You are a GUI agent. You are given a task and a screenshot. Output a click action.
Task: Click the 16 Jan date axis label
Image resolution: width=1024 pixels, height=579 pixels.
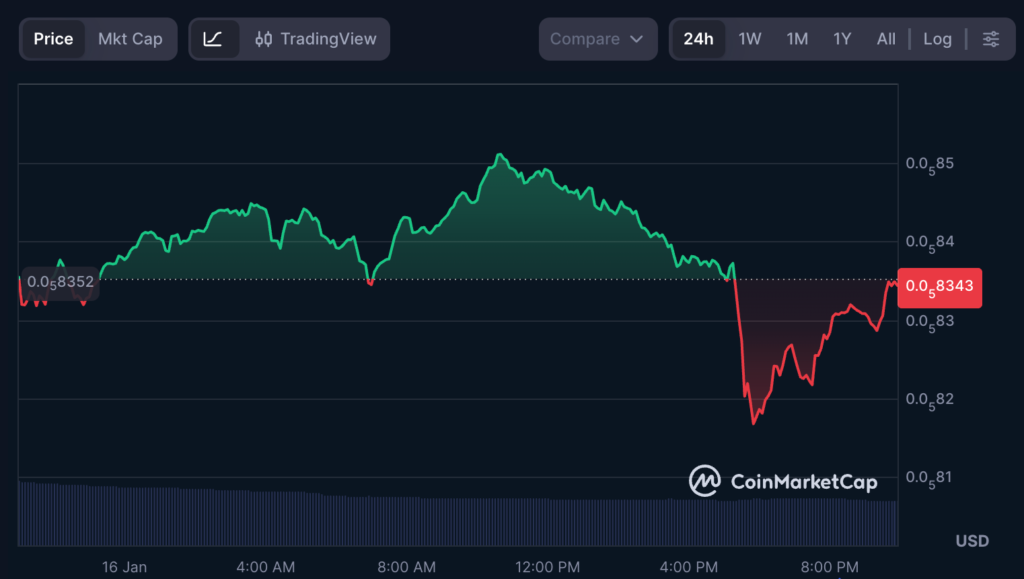(124, 567)
